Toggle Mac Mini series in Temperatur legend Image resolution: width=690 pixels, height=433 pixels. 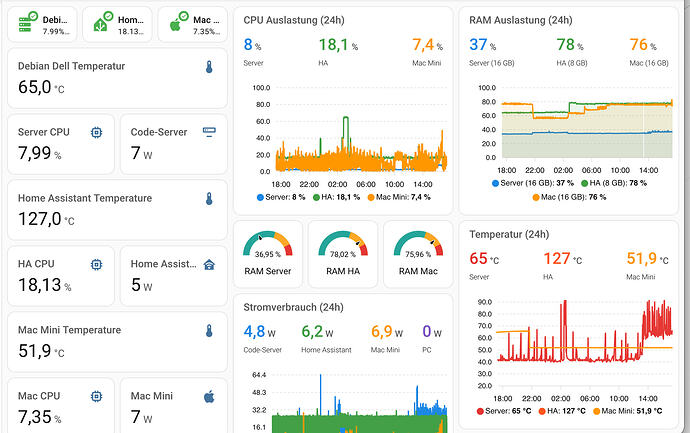[628, 411]
